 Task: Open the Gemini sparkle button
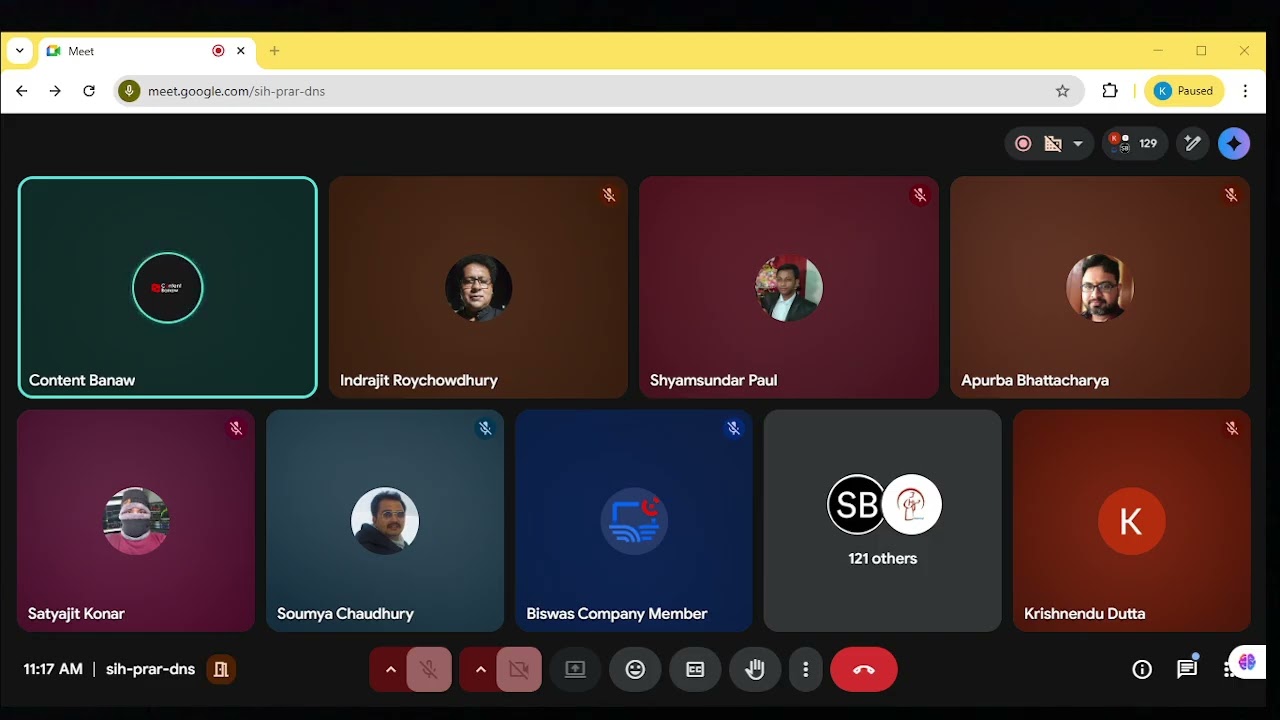coord(1234,144)
